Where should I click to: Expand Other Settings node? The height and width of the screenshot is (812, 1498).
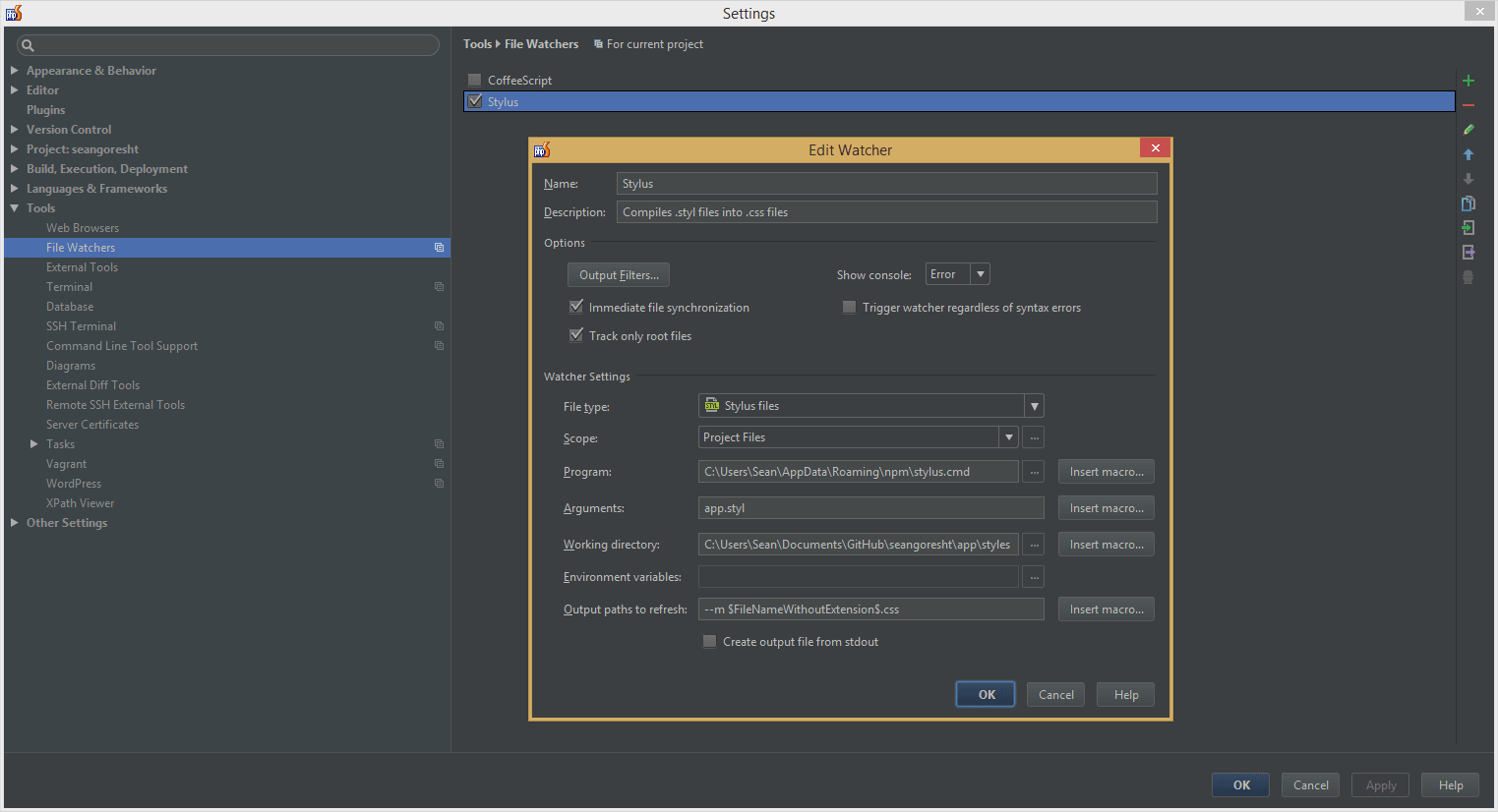(14, 523)
